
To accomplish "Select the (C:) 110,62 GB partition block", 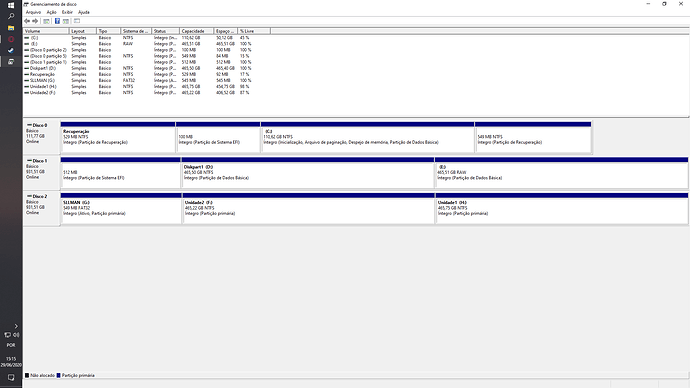I will pyautogui.click(x=367, y=137).
